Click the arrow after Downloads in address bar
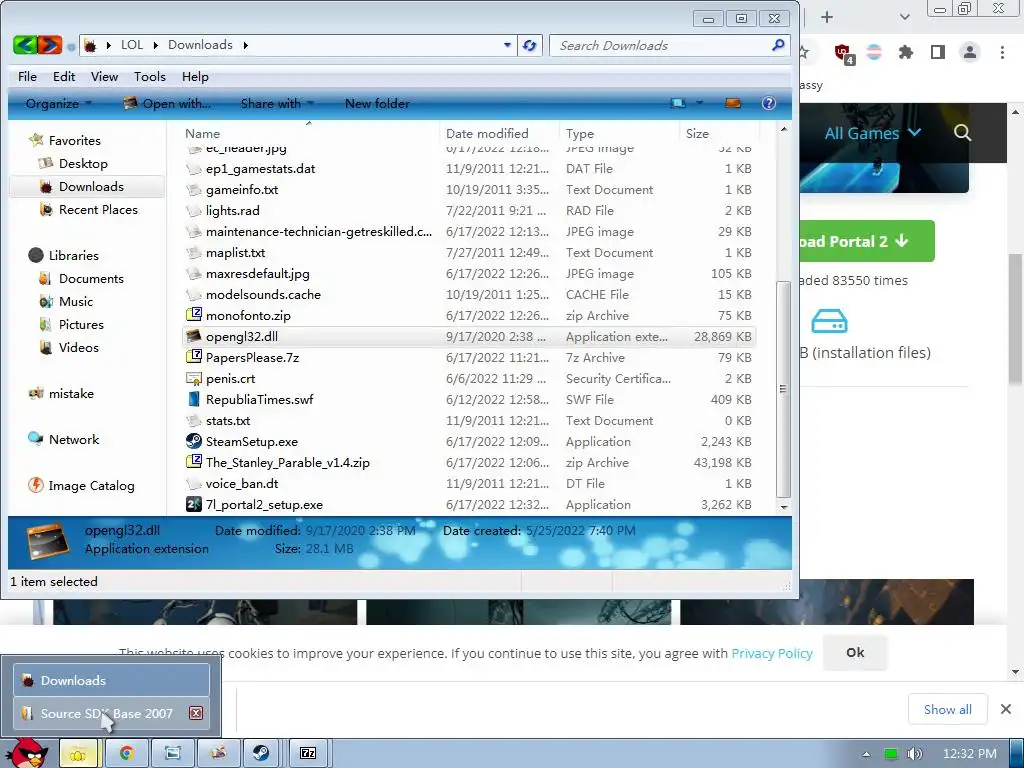This screenshot has width=1024, height=768. click(246, 45)
